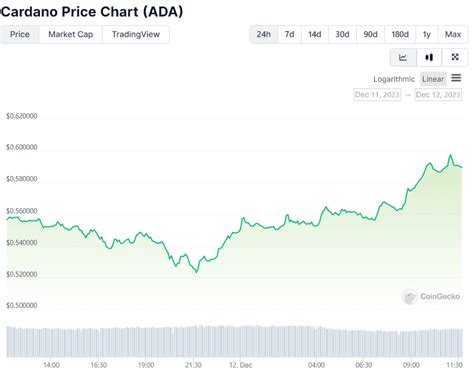Open the Dec 11, 2023 start date picker
This screenshot has height=373, width=474.
click(x=377, y=95)
